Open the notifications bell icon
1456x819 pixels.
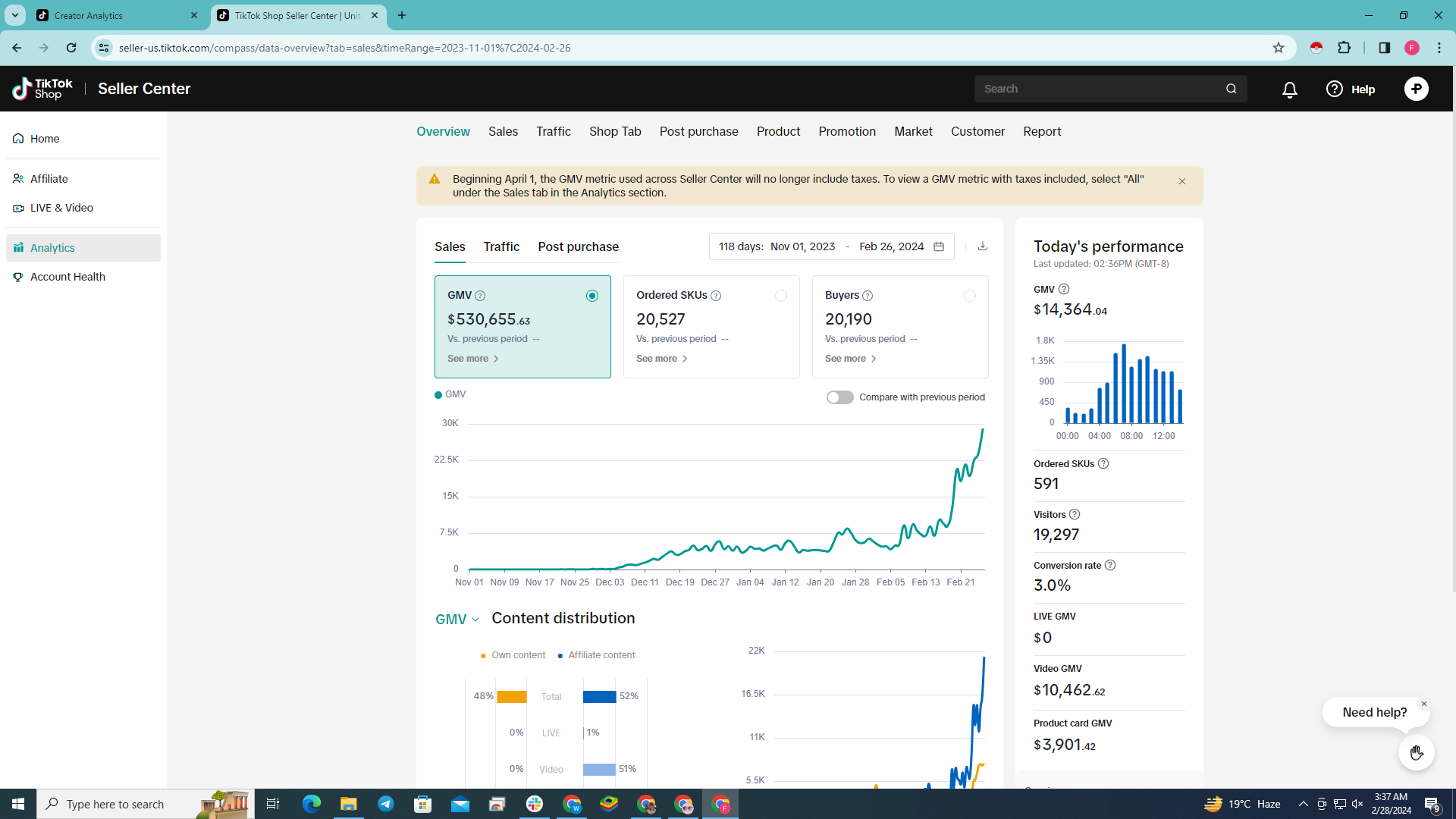tap(1289, 89)
